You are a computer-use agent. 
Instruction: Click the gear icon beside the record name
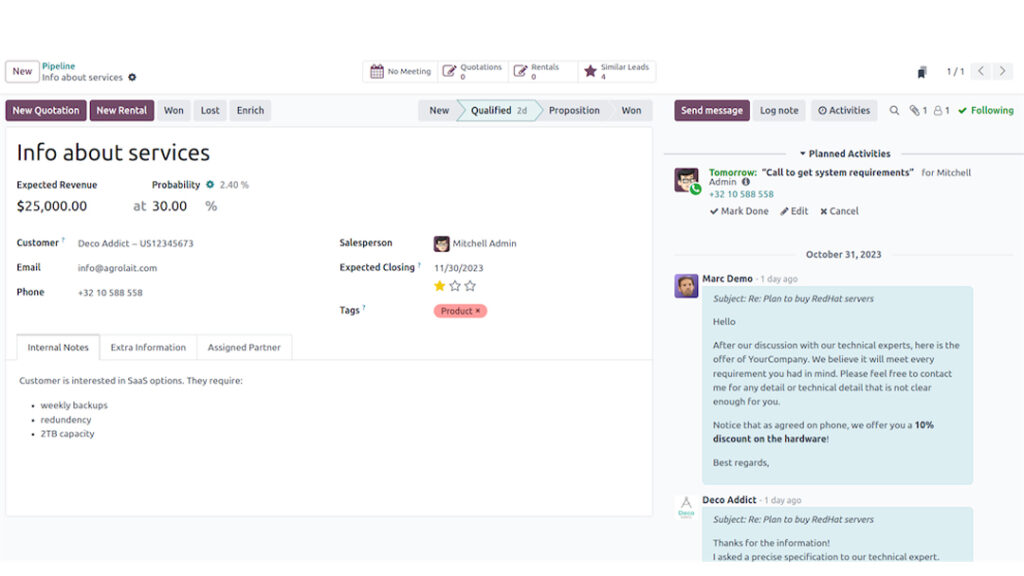(132, 78)
